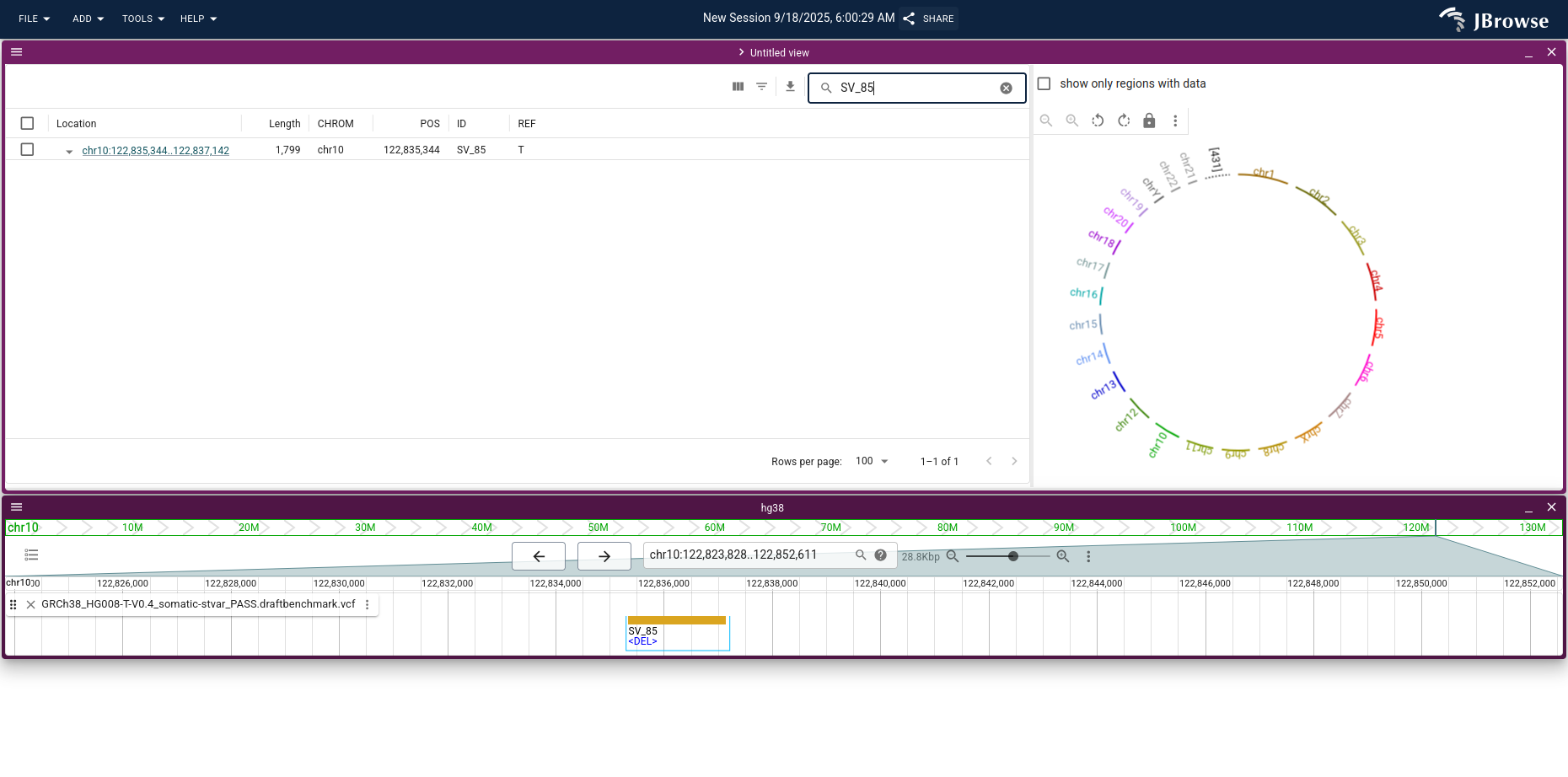Open the ADD menu
The height and width of the screenshot is (777, 1568).
[88, 19]
